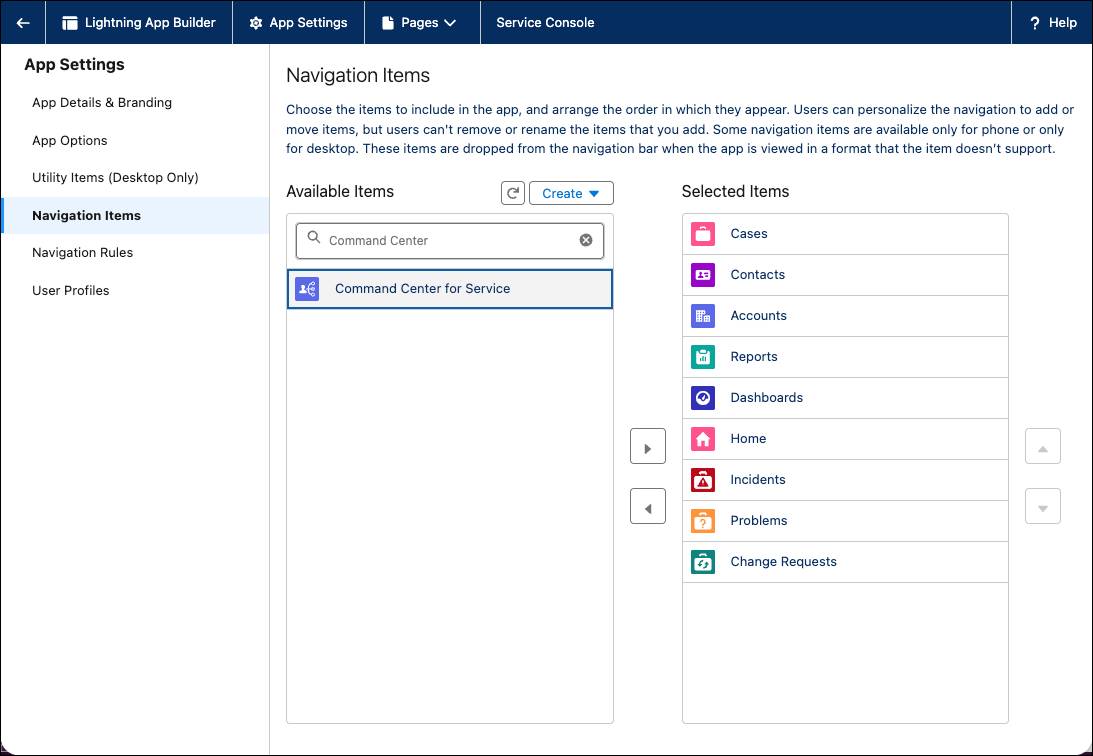Click the back arrow icon
The height and width of the screenshot is (756, 1093).
tap(23, 23)
